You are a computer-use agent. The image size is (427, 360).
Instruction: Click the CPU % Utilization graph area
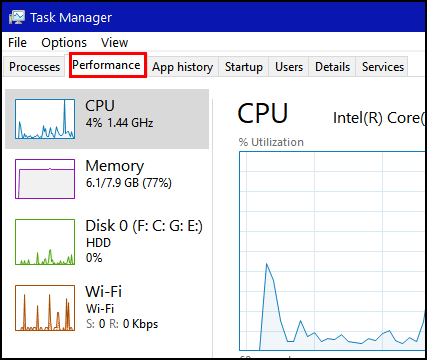[x=332, y=251]
